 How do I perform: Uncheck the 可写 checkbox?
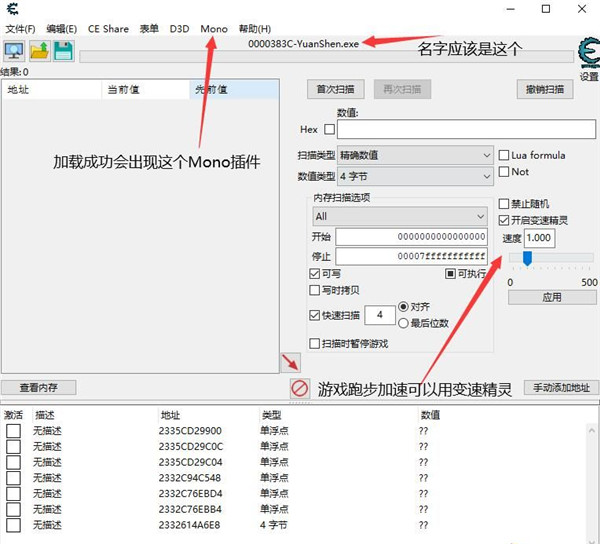tap(314, 274)
